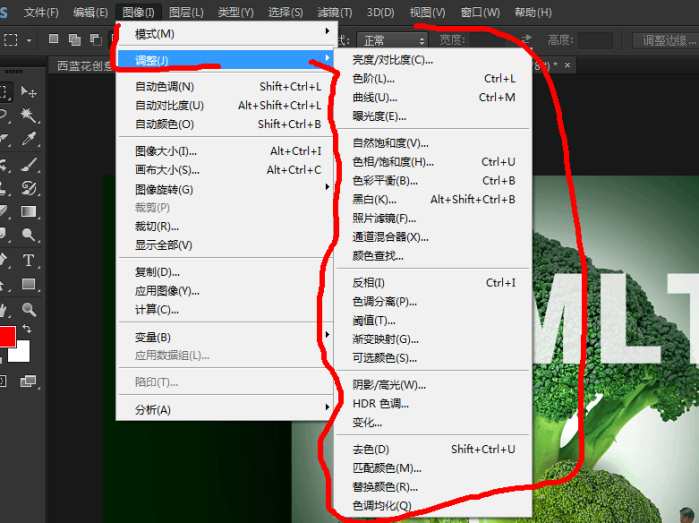Screen dimensions: 699x523
Task: Open the 选择(S) menu
Action: click(285, 12)
